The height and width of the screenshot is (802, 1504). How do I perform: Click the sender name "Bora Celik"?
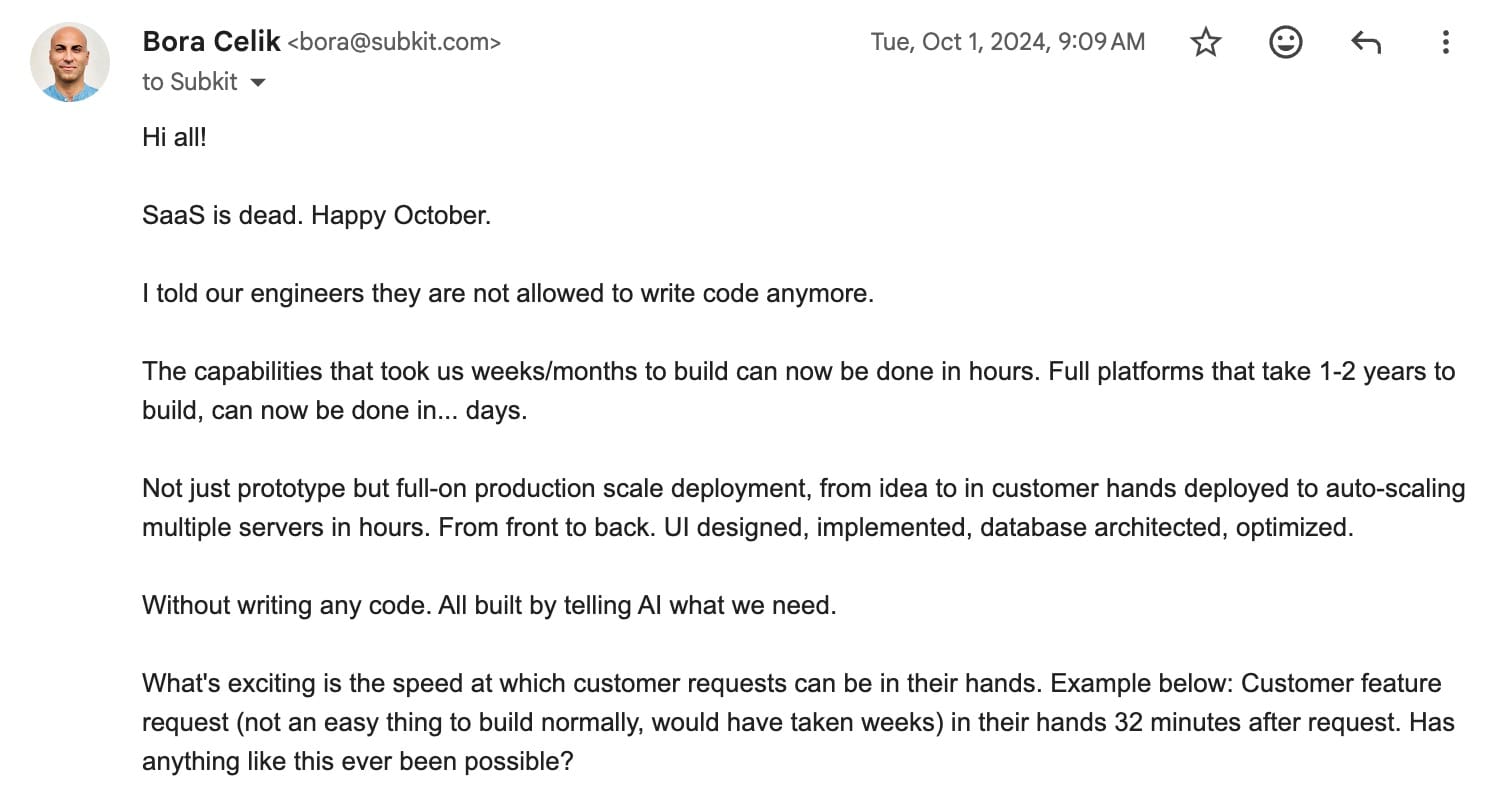[x=211, y=42]
